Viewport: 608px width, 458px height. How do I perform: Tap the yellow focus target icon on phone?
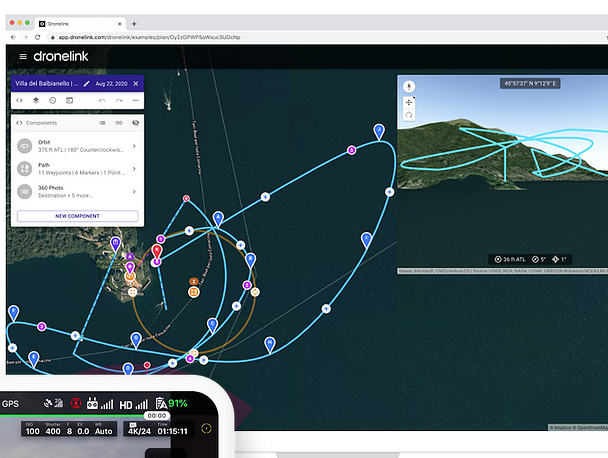207,429
